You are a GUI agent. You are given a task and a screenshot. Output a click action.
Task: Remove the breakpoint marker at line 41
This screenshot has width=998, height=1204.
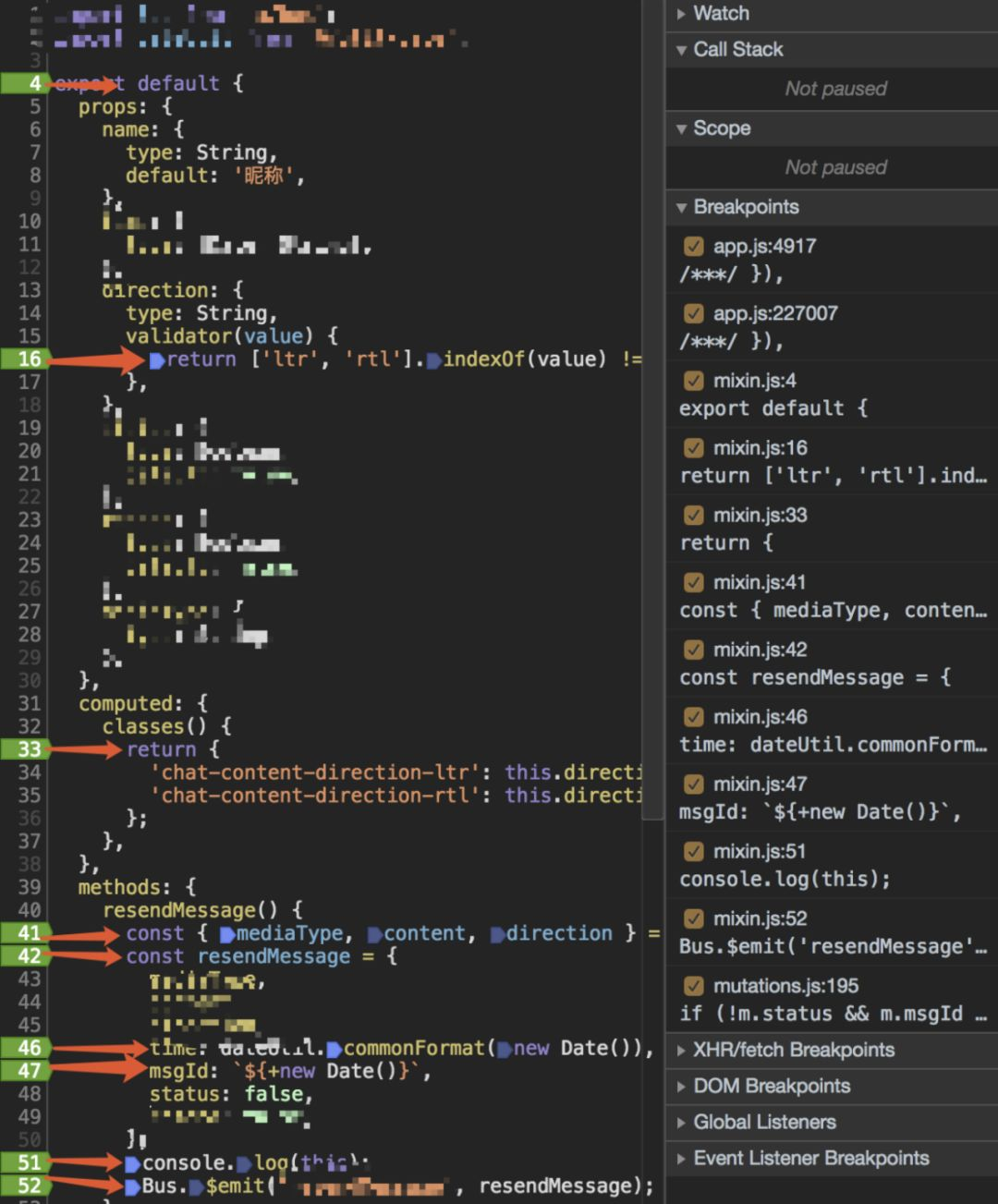[x=25, y=933]
